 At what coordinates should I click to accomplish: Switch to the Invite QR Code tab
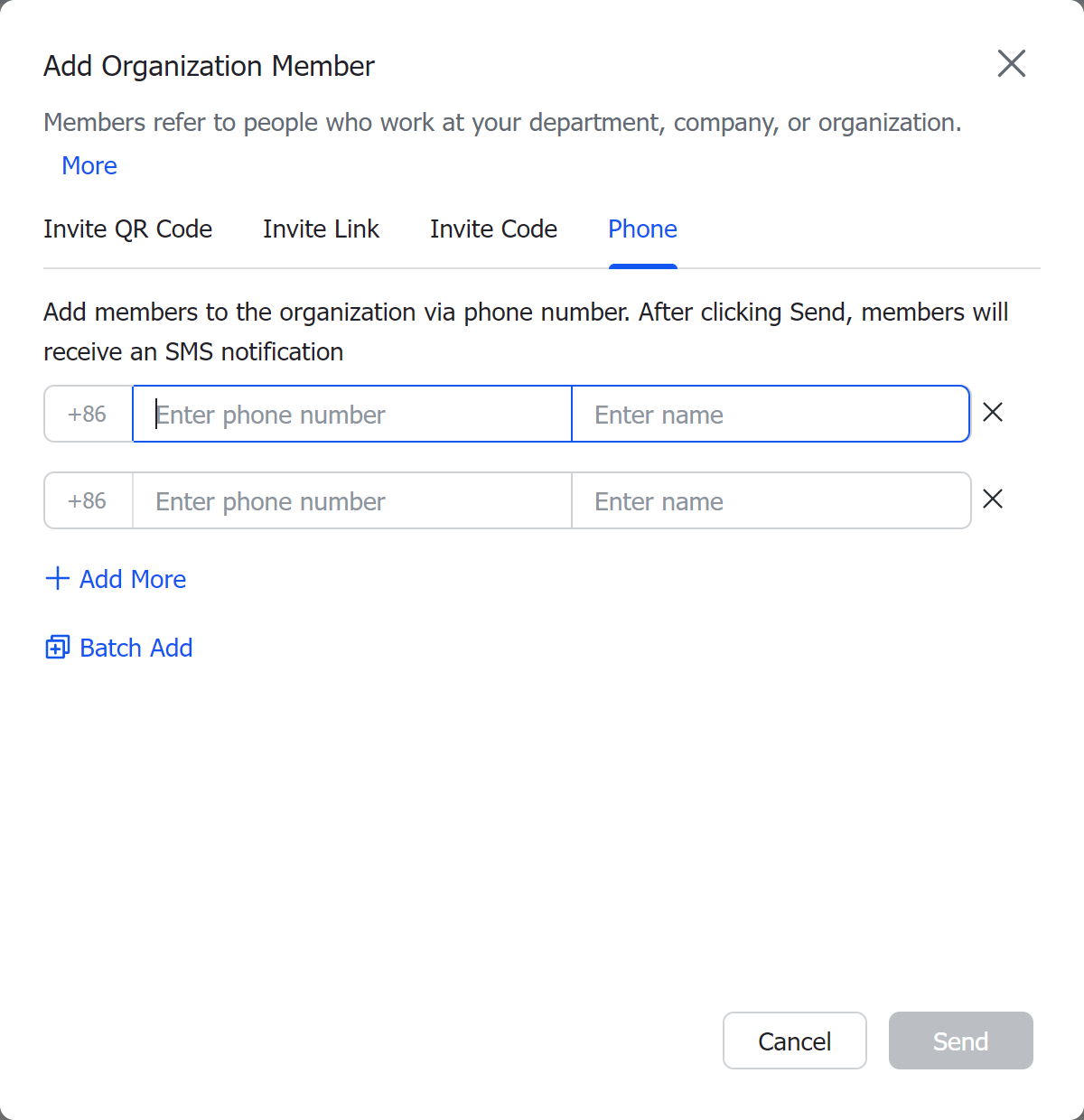[x=128, y=229]
